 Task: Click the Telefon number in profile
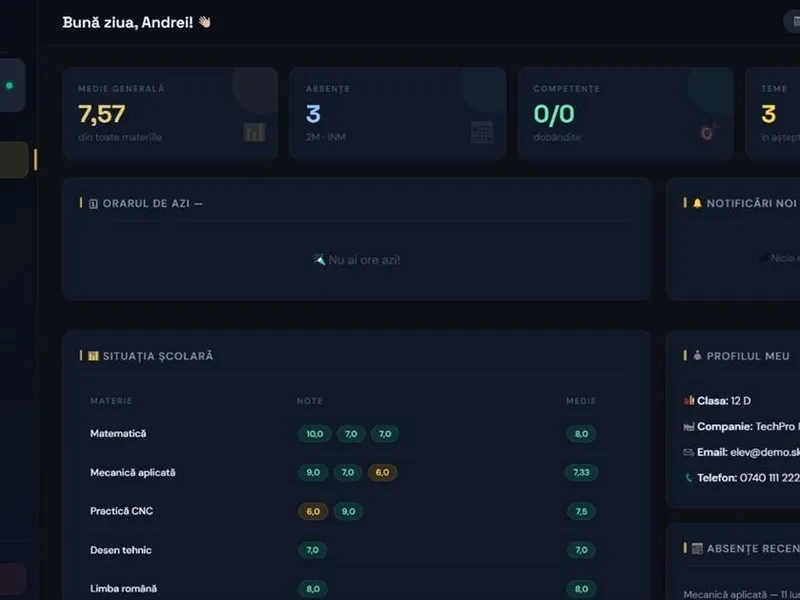[770, 478]
